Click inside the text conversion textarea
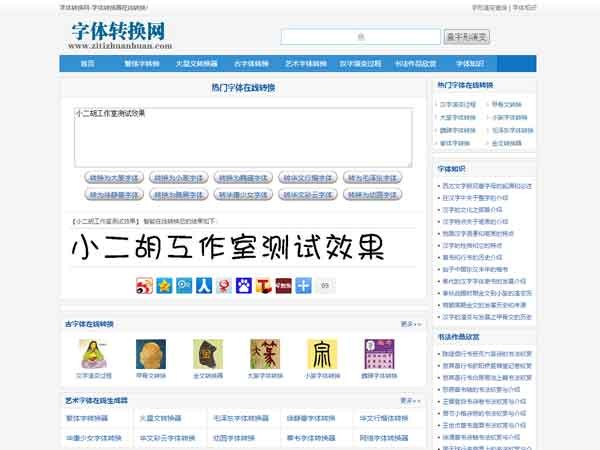600x450 pixels. pos(243,136)
